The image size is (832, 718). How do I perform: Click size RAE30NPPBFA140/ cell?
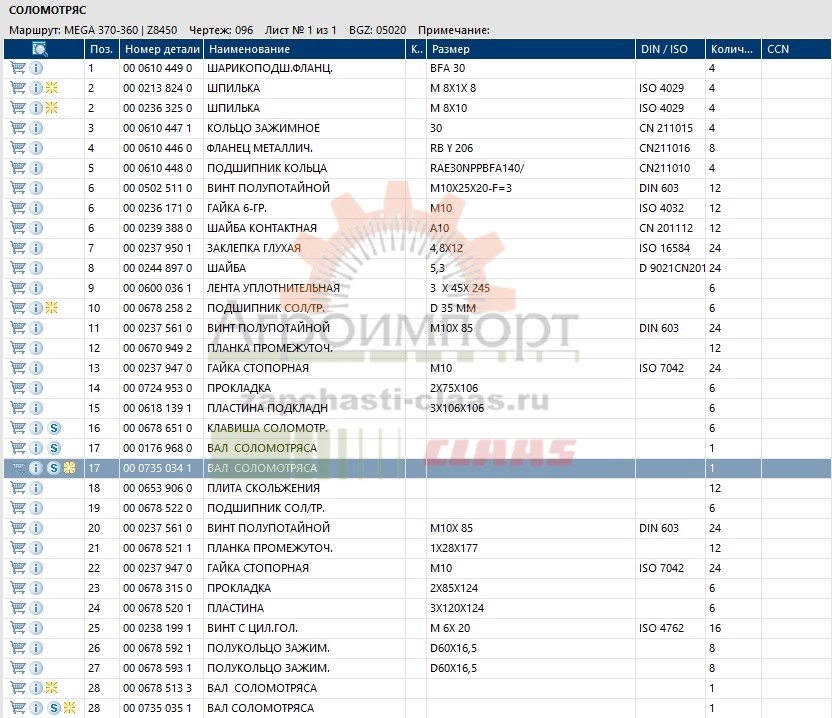[x=477, y=168]
